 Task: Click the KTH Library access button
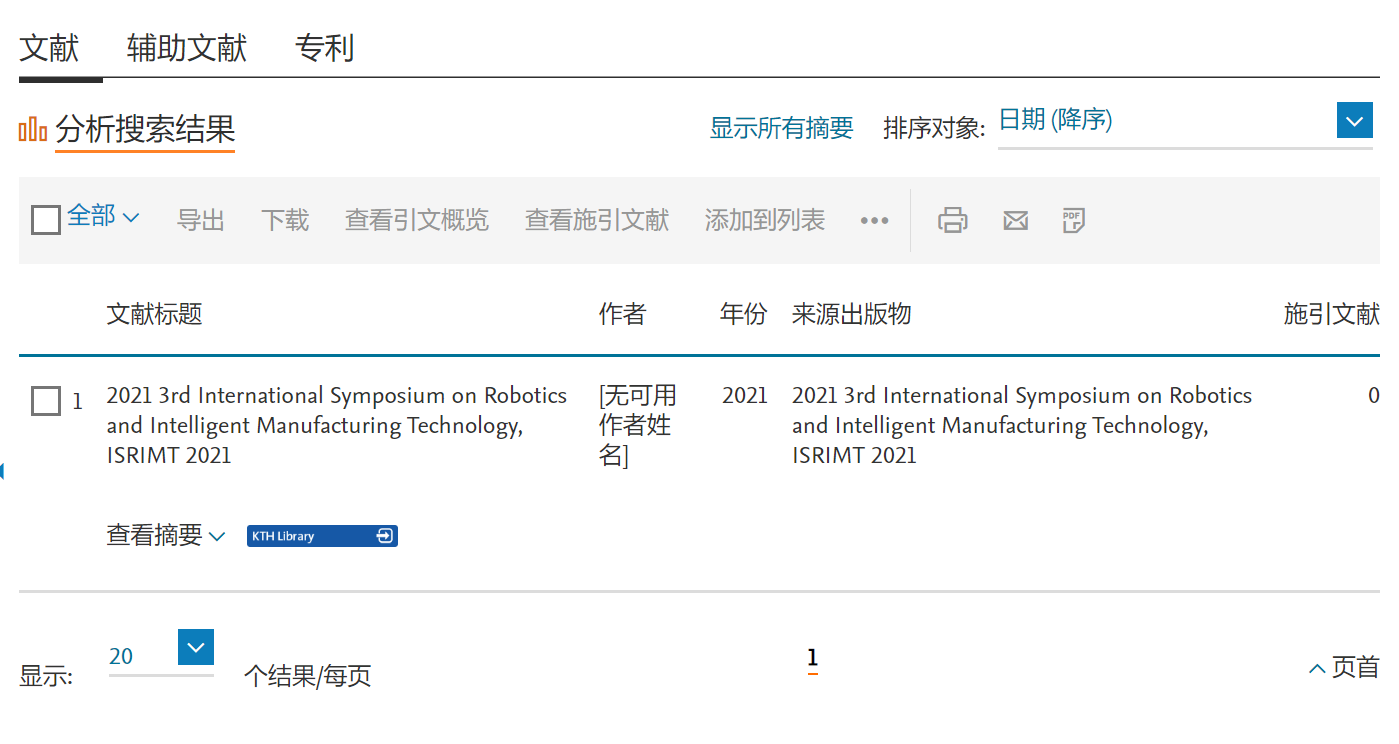tap(322, 536)
